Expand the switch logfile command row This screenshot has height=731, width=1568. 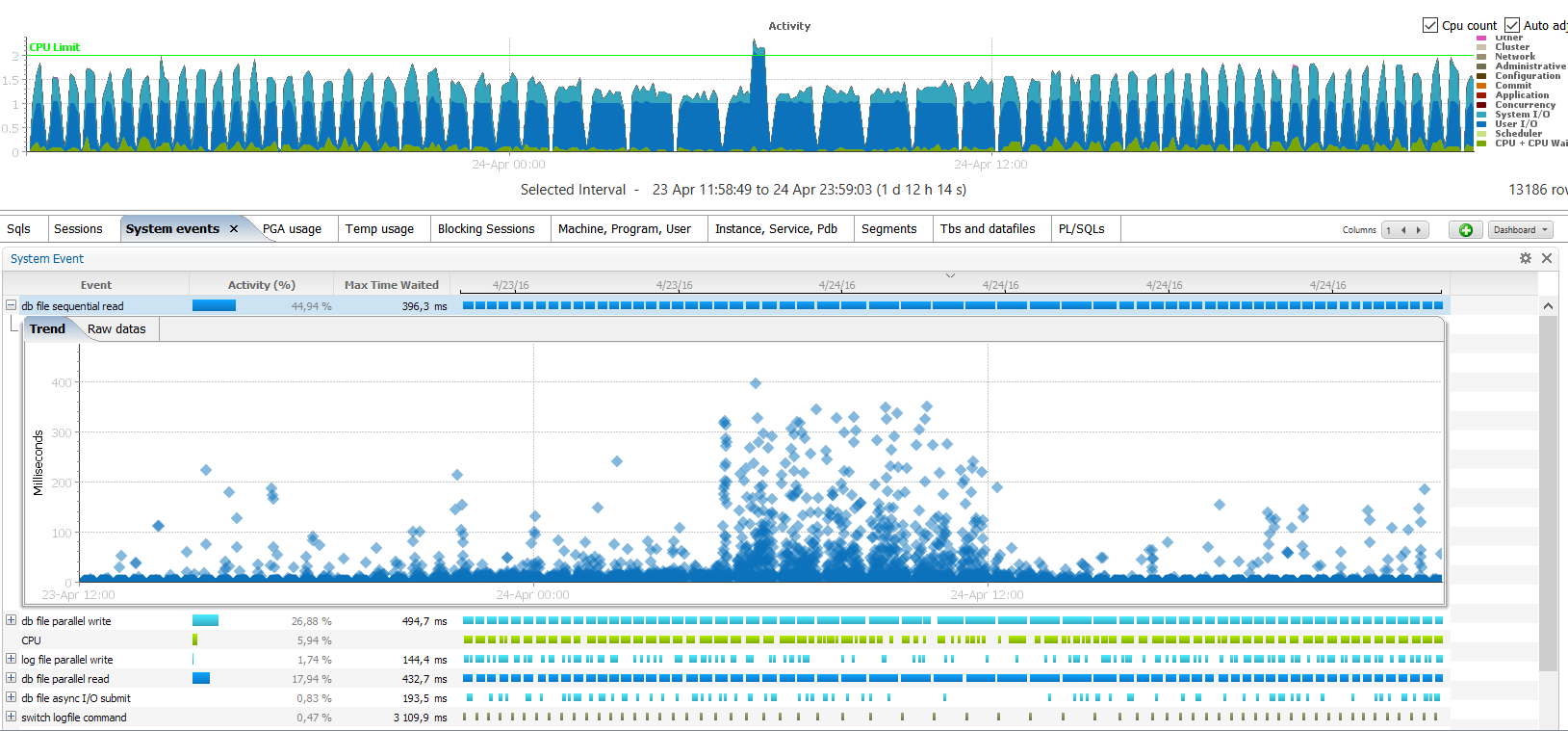[12, 717]
